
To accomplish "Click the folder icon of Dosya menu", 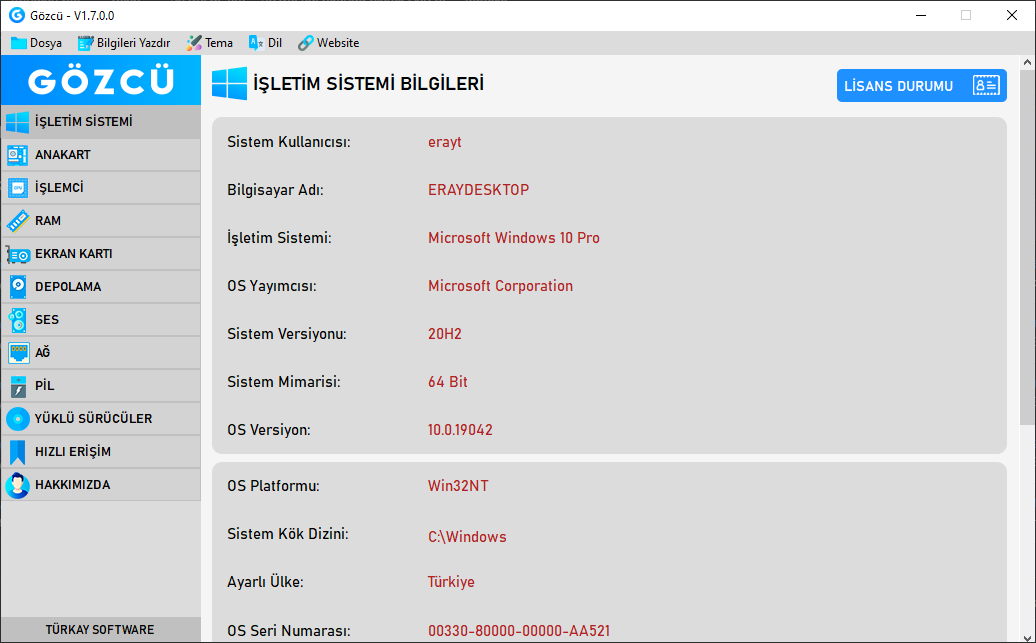I will 19,43.
